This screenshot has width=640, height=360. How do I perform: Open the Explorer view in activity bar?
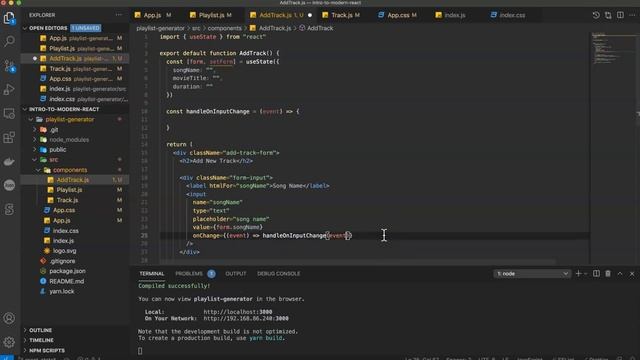tap(9, 18)
